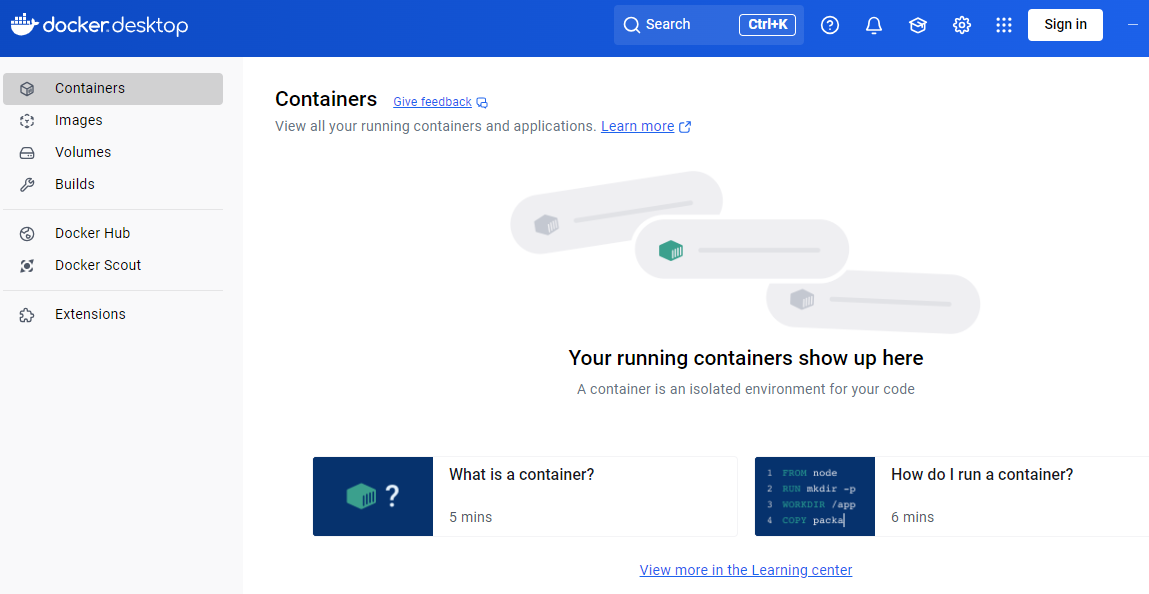
Task: Open Extensions from the sidebar
Action: coord(113,314)
